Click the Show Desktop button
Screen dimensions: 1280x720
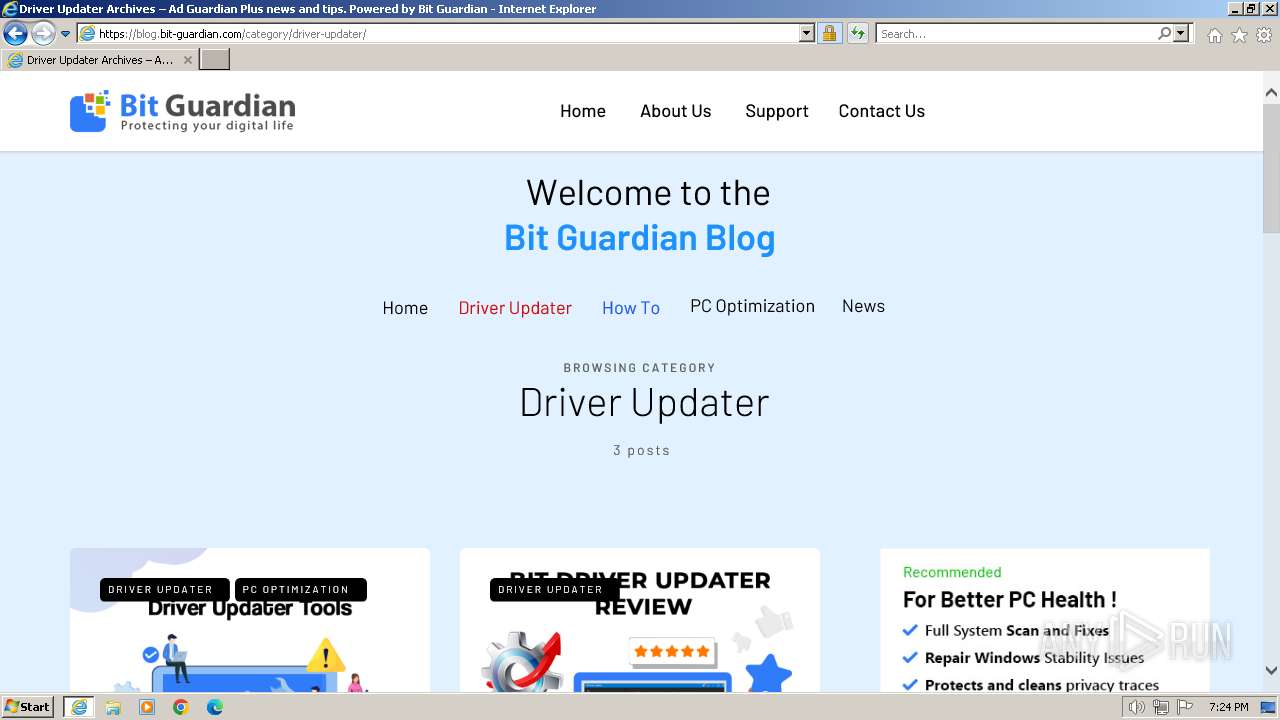point(1269,707)
